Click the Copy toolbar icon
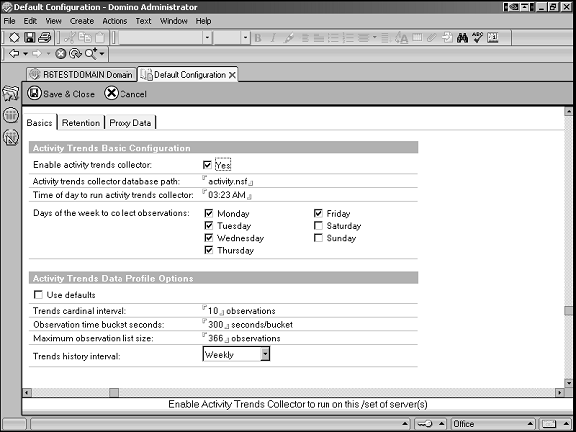 [x=85, y=37]
